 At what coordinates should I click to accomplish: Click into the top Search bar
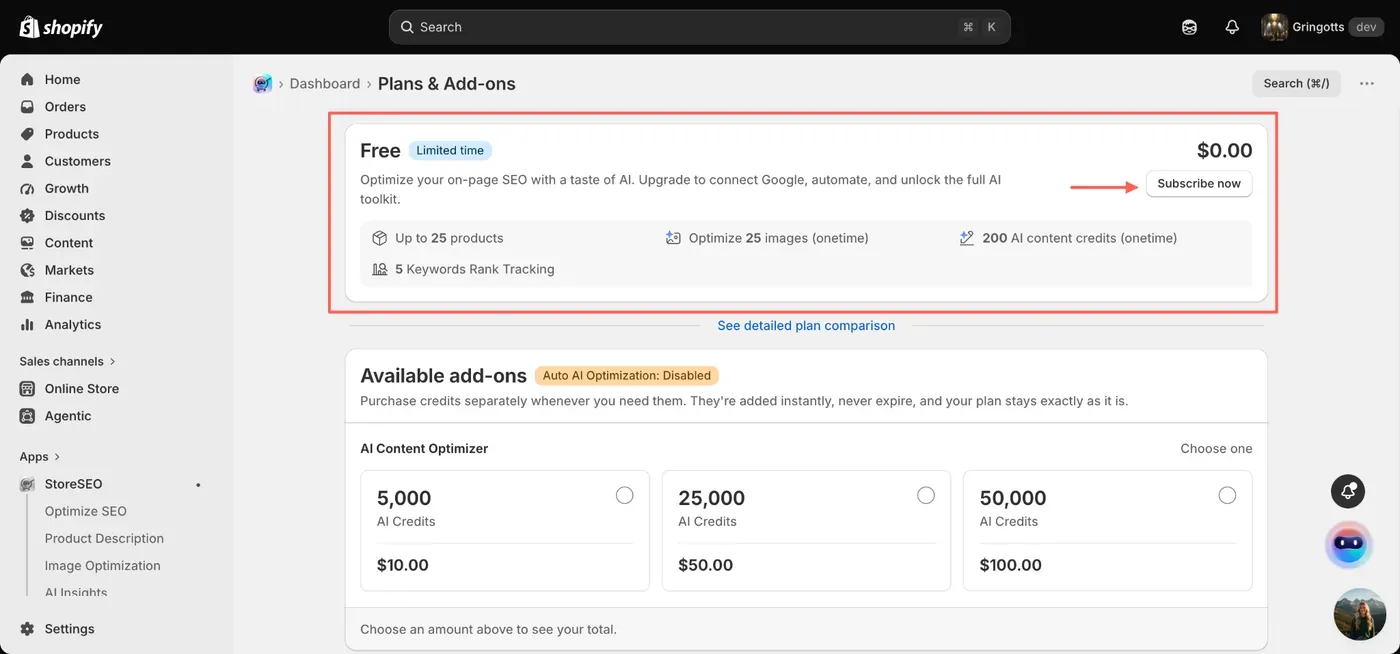tap(699, 27)
